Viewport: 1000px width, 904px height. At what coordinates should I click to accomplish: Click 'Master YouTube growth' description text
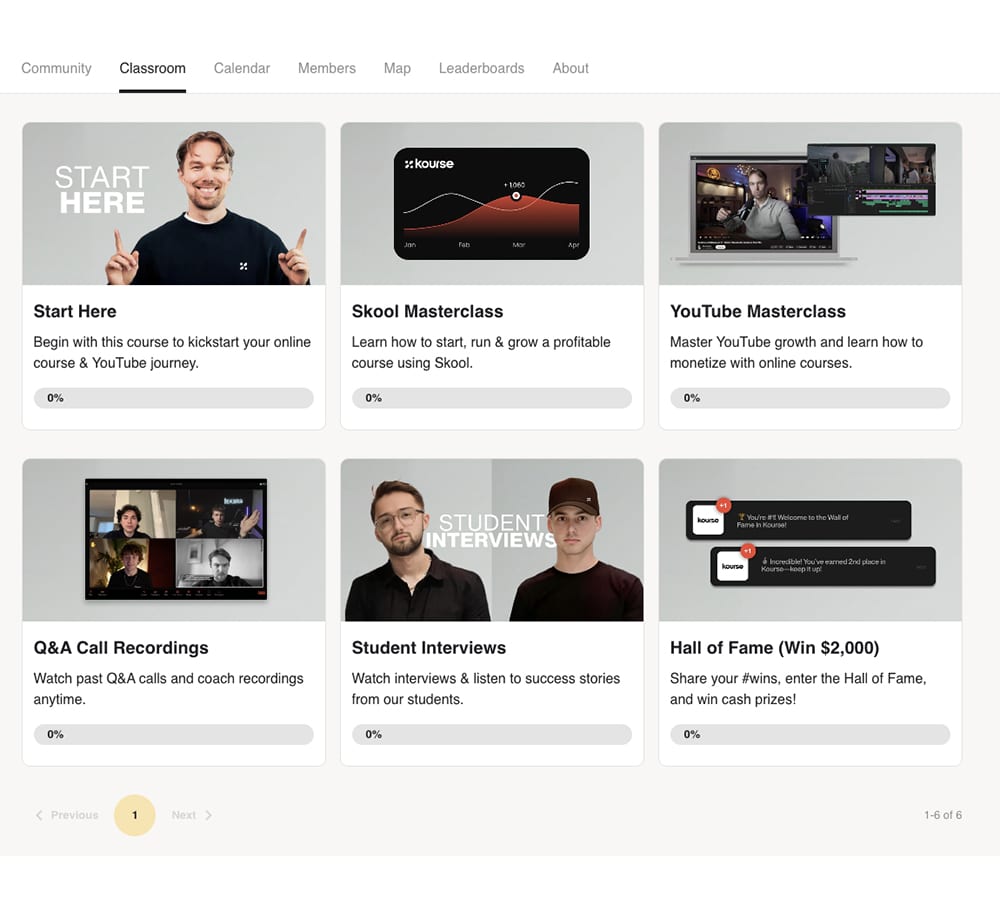797,352
